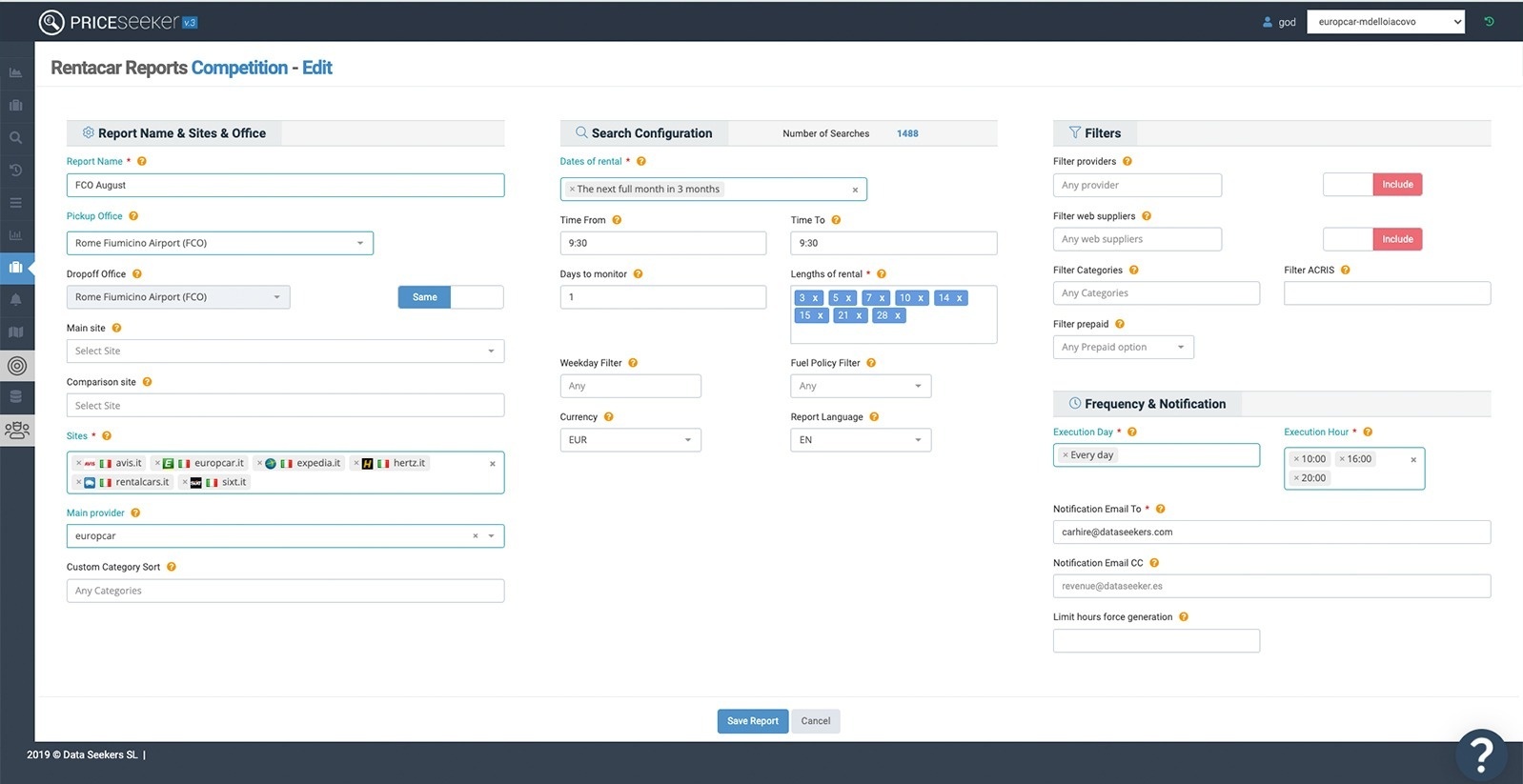Remove Every day from Execution Day
Image resolution: width=1523 pixels, height=784 pixels.
(1066, 455)
